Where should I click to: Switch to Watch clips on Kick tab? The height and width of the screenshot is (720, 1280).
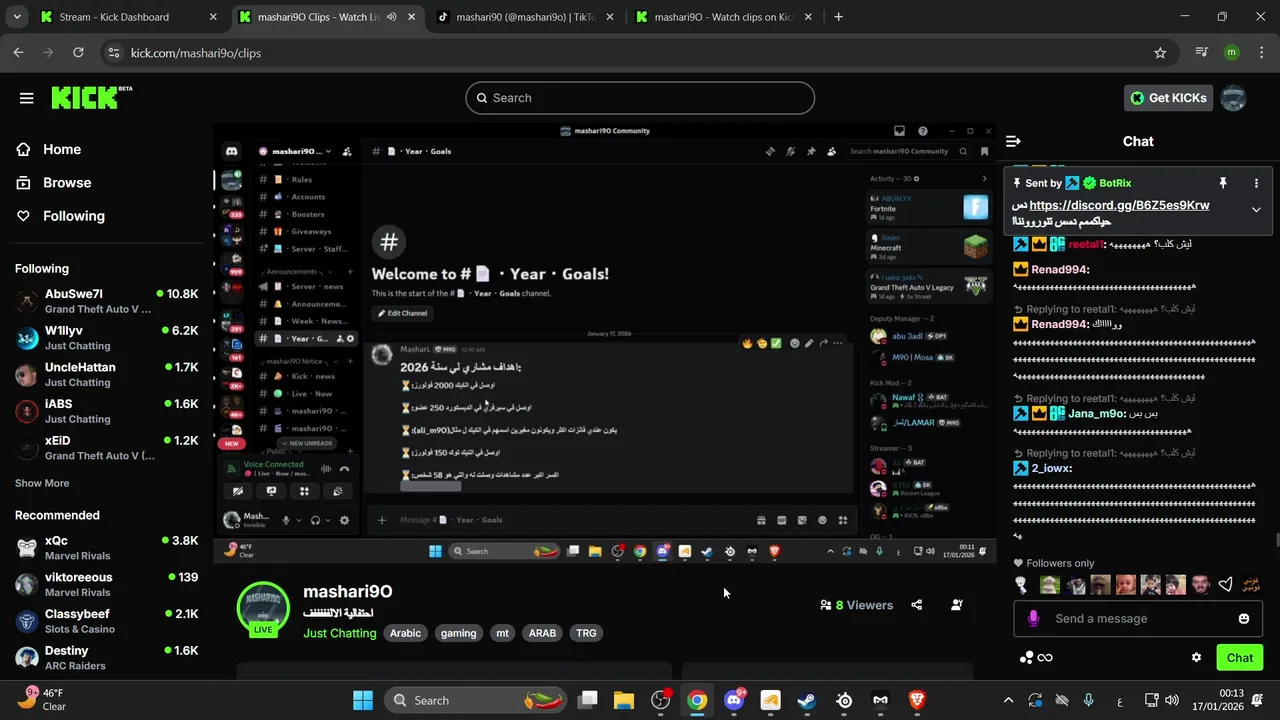725,17
